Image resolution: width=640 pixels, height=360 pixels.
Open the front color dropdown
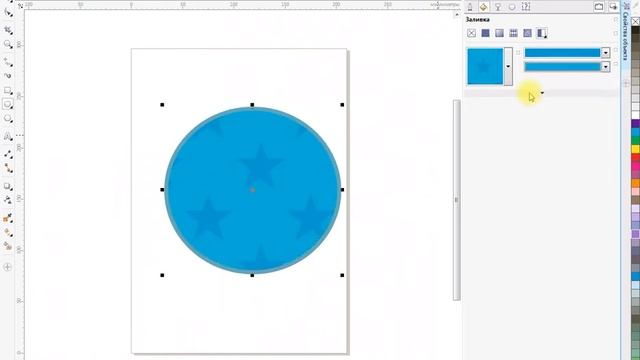coord(606,53)
